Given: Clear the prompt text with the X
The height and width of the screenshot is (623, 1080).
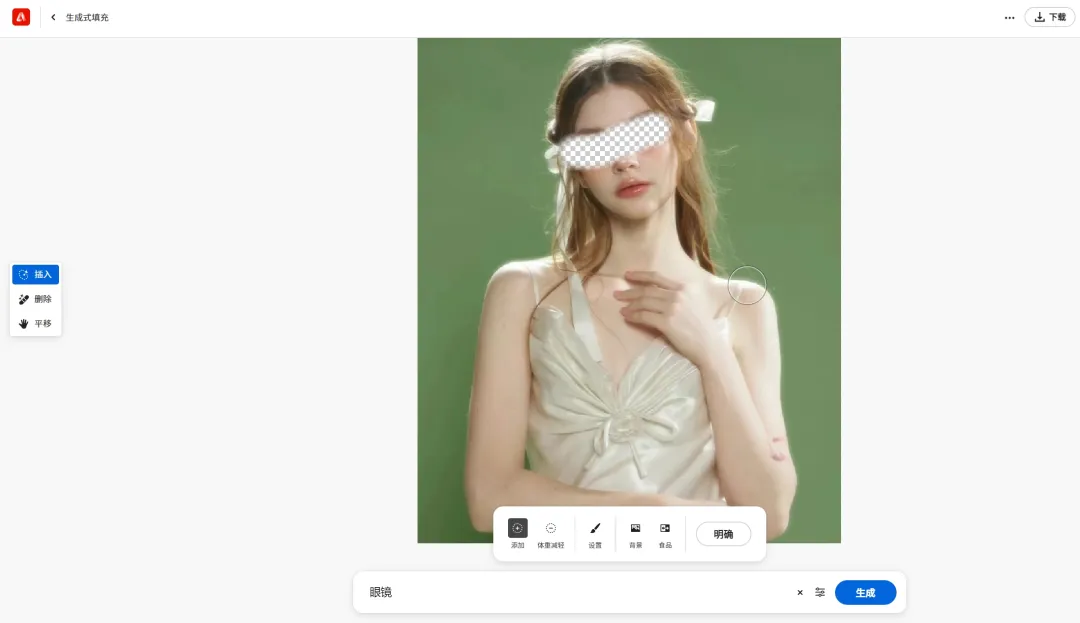Looking at the screenshot, I should [x=800, y=593].
